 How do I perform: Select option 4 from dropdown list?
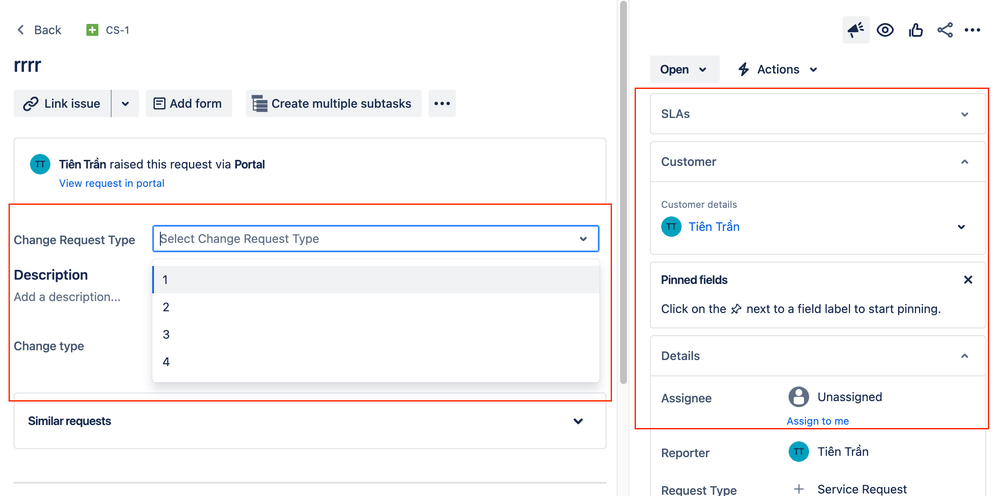(x=376, y=362)
